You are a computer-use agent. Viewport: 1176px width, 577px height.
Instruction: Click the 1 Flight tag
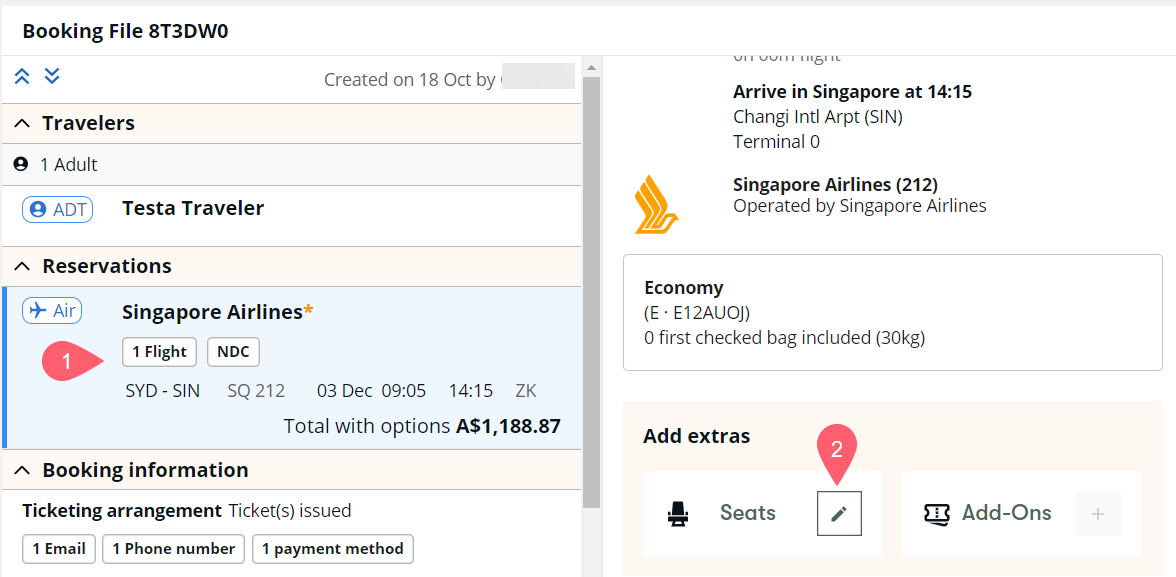point(159,352)
